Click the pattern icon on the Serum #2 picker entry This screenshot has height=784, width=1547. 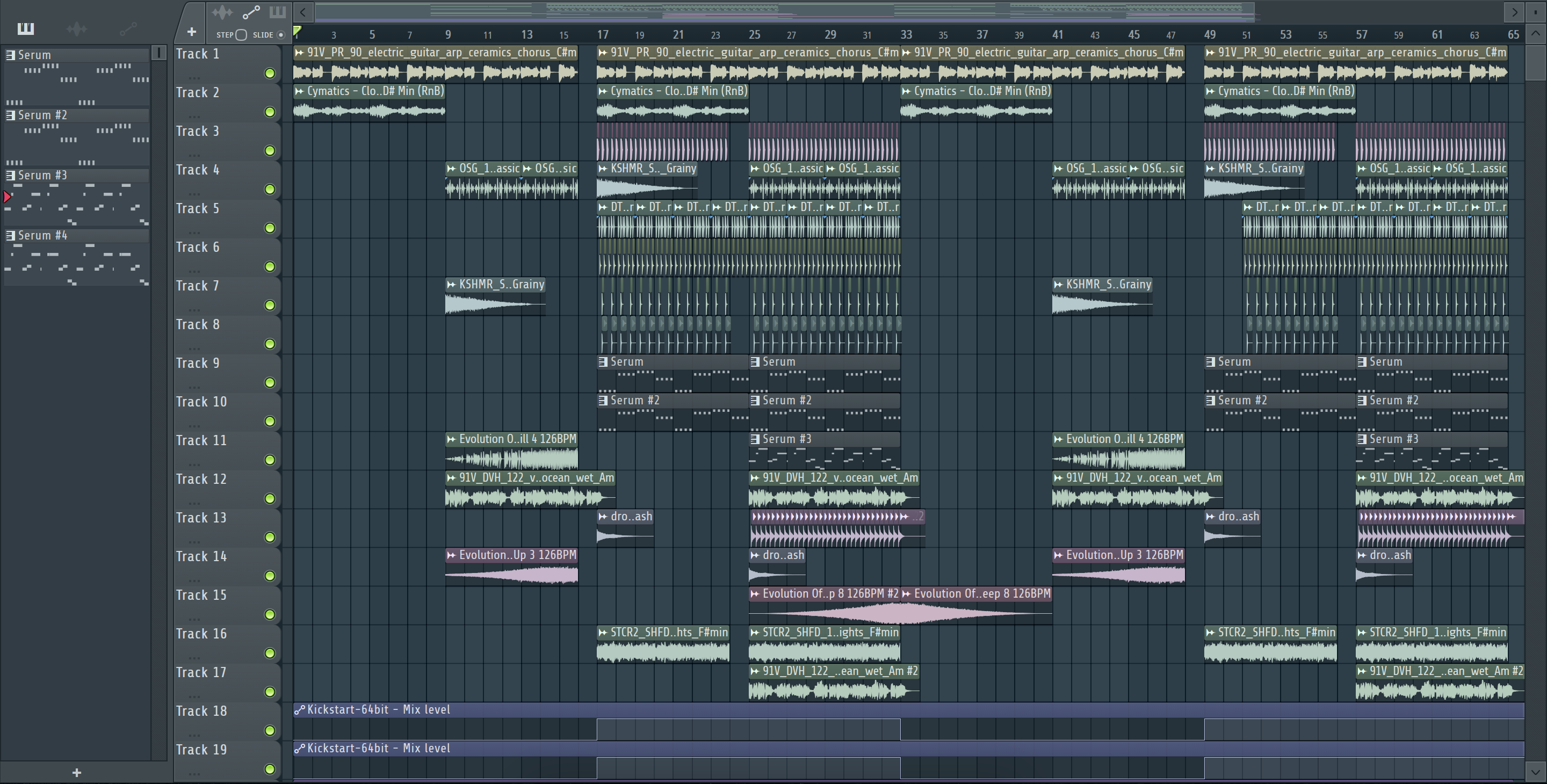click(x=10, y=115)
